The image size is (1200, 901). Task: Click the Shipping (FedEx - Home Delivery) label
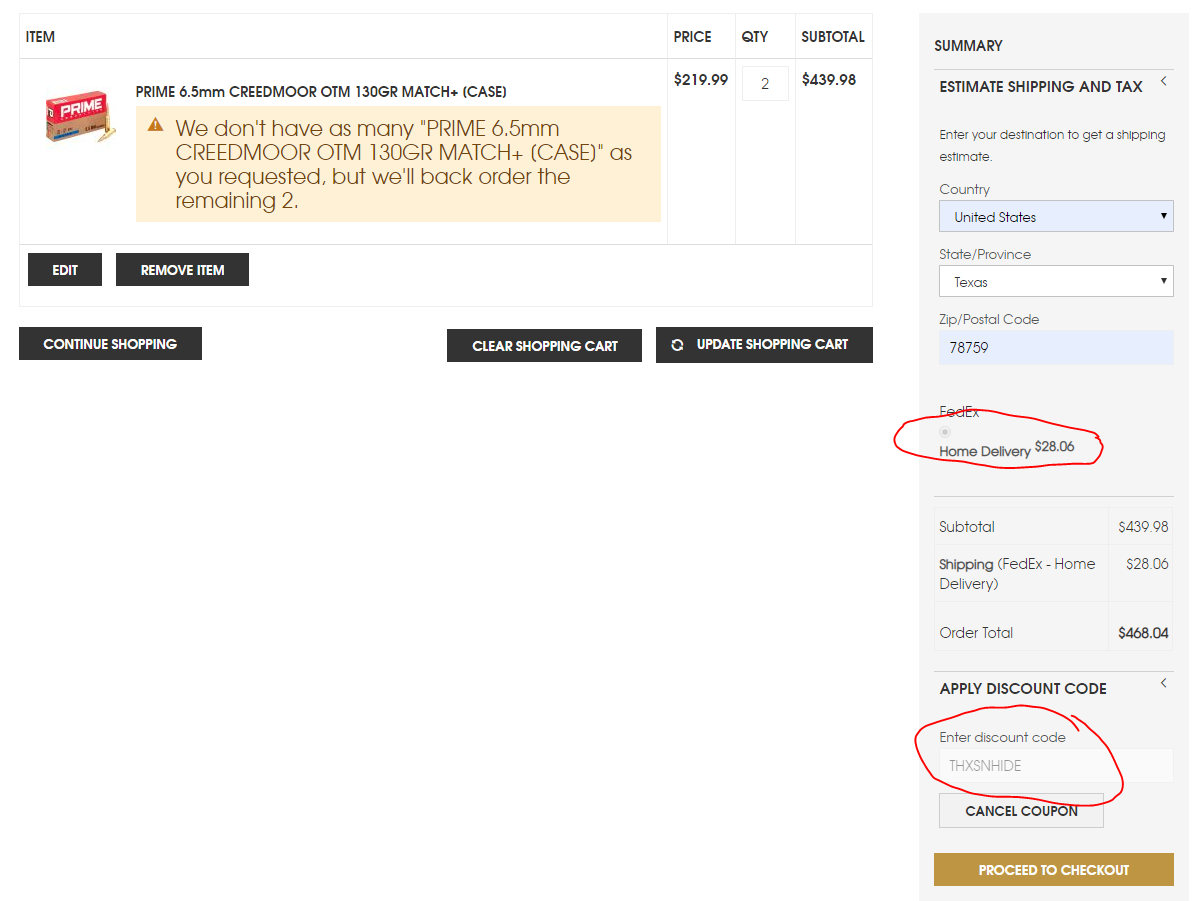click(1017, 574)
